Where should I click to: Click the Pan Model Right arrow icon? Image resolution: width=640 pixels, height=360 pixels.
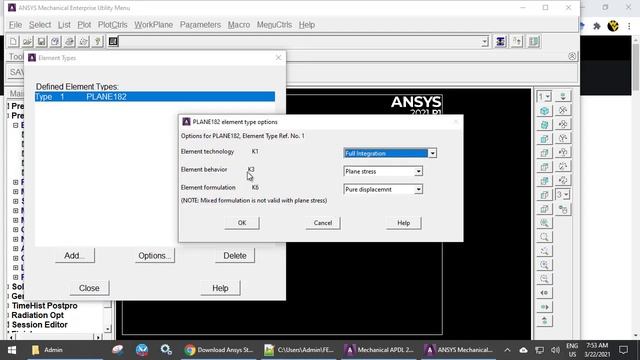coord(544,307)
